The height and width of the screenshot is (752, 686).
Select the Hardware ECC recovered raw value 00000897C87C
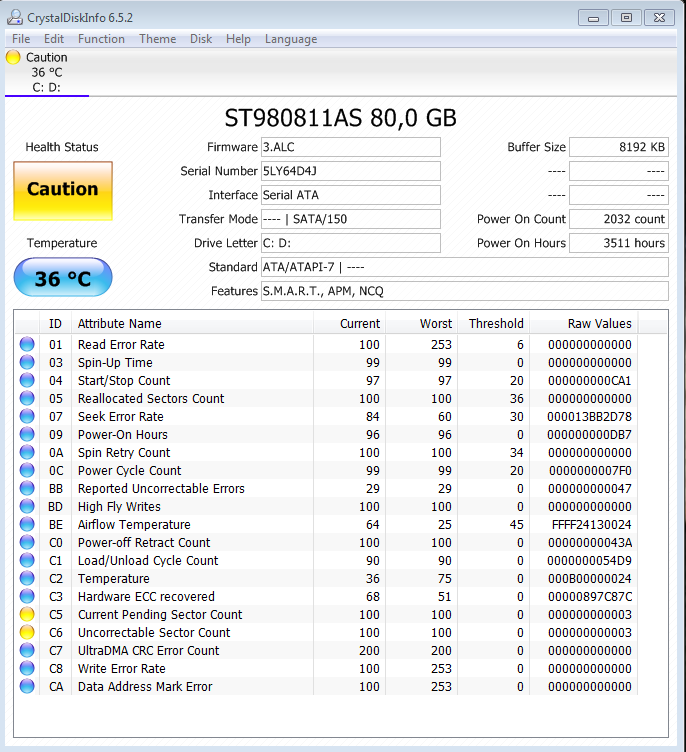590,596
